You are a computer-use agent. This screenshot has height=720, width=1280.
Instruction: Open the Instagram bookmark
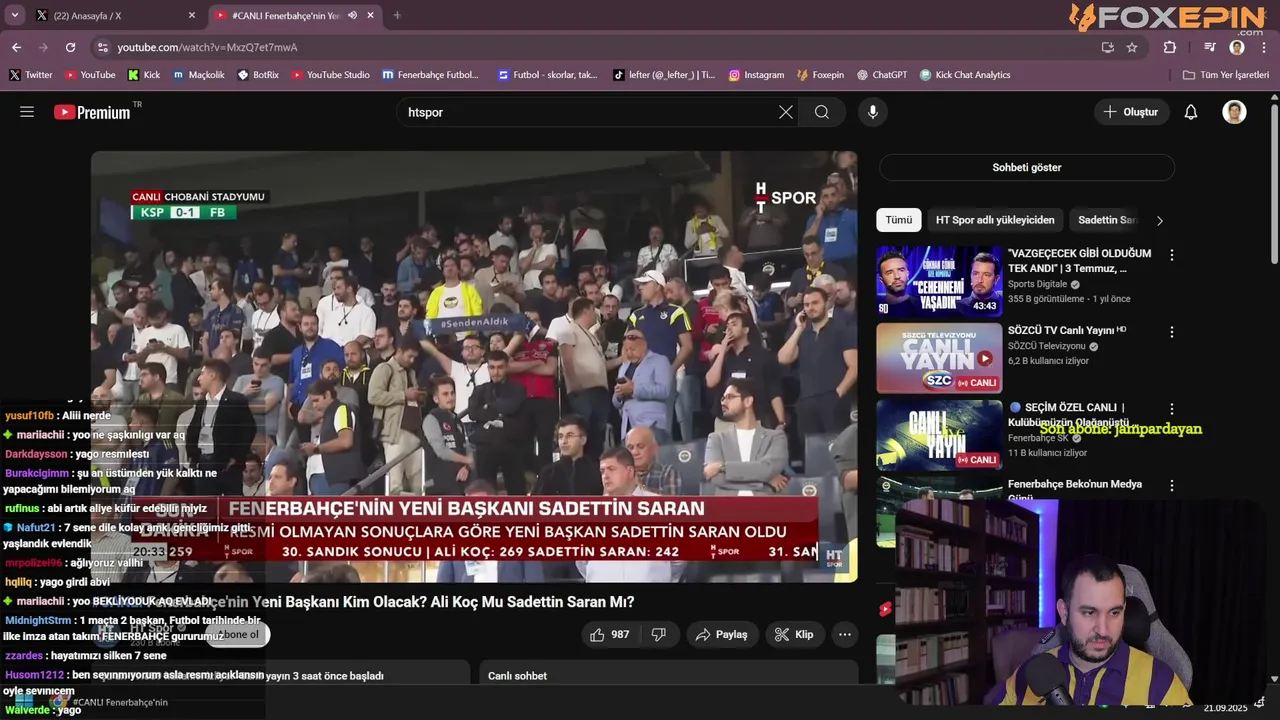[x=756, y=75]
